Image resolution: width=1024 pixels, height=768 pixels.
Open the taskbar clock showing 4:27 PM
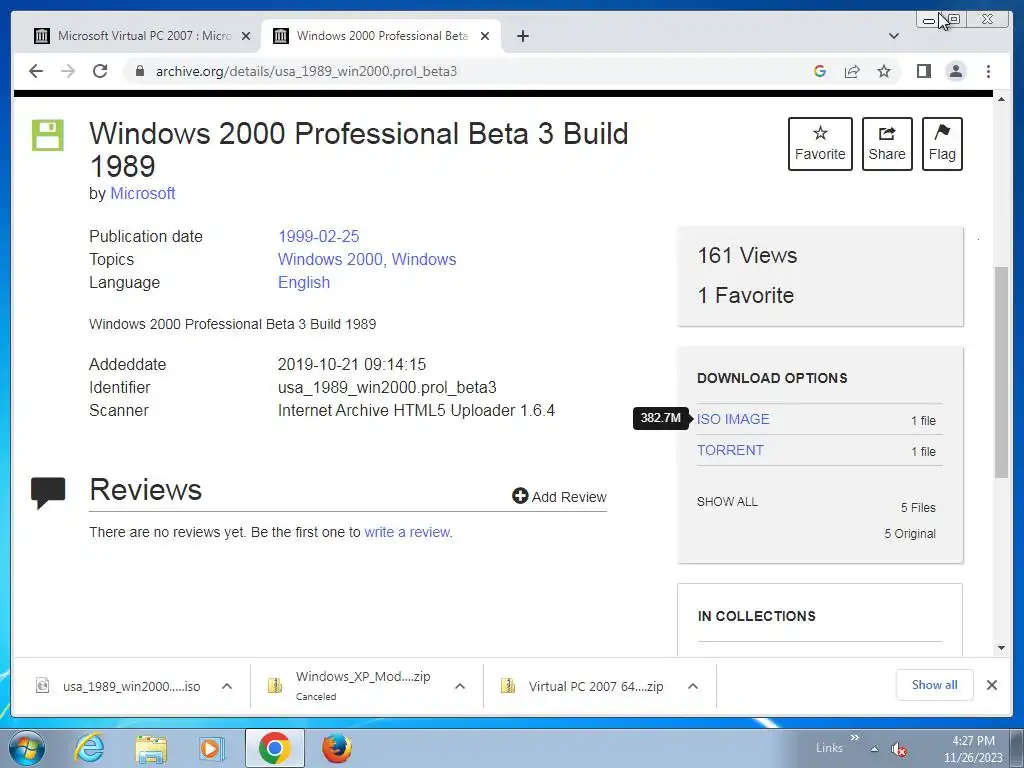pyautogui.click(x=973, y=749)
